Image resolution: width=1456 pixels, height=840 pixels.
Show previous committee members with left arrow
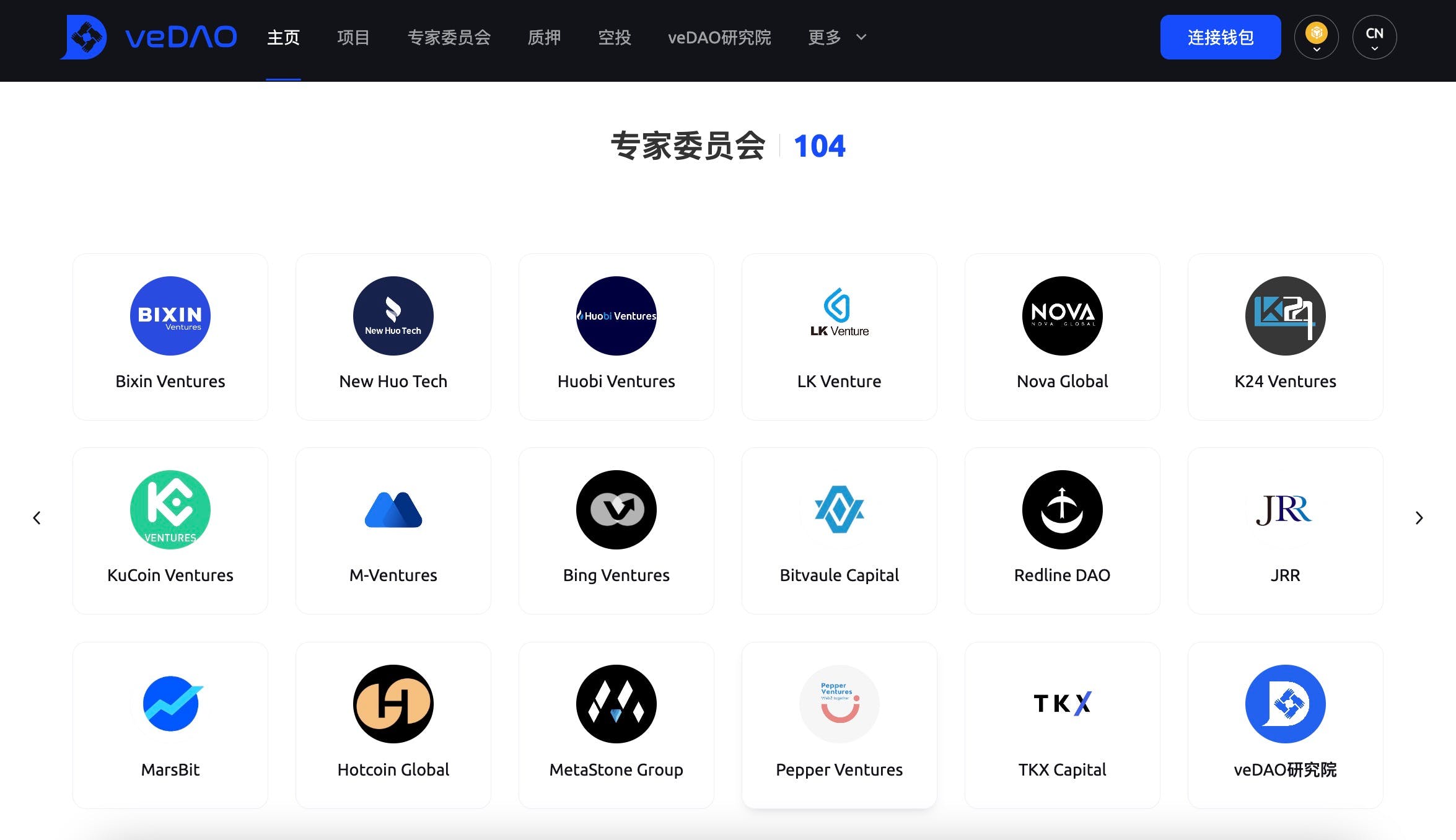37,518
